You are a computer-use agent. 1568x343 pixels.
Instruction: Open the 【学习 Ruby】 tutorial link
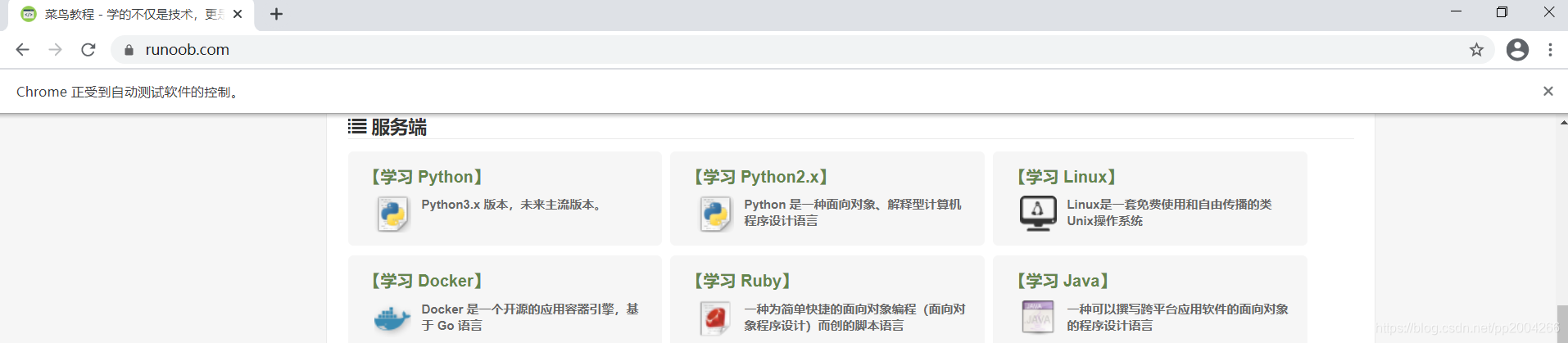(742, 281)
